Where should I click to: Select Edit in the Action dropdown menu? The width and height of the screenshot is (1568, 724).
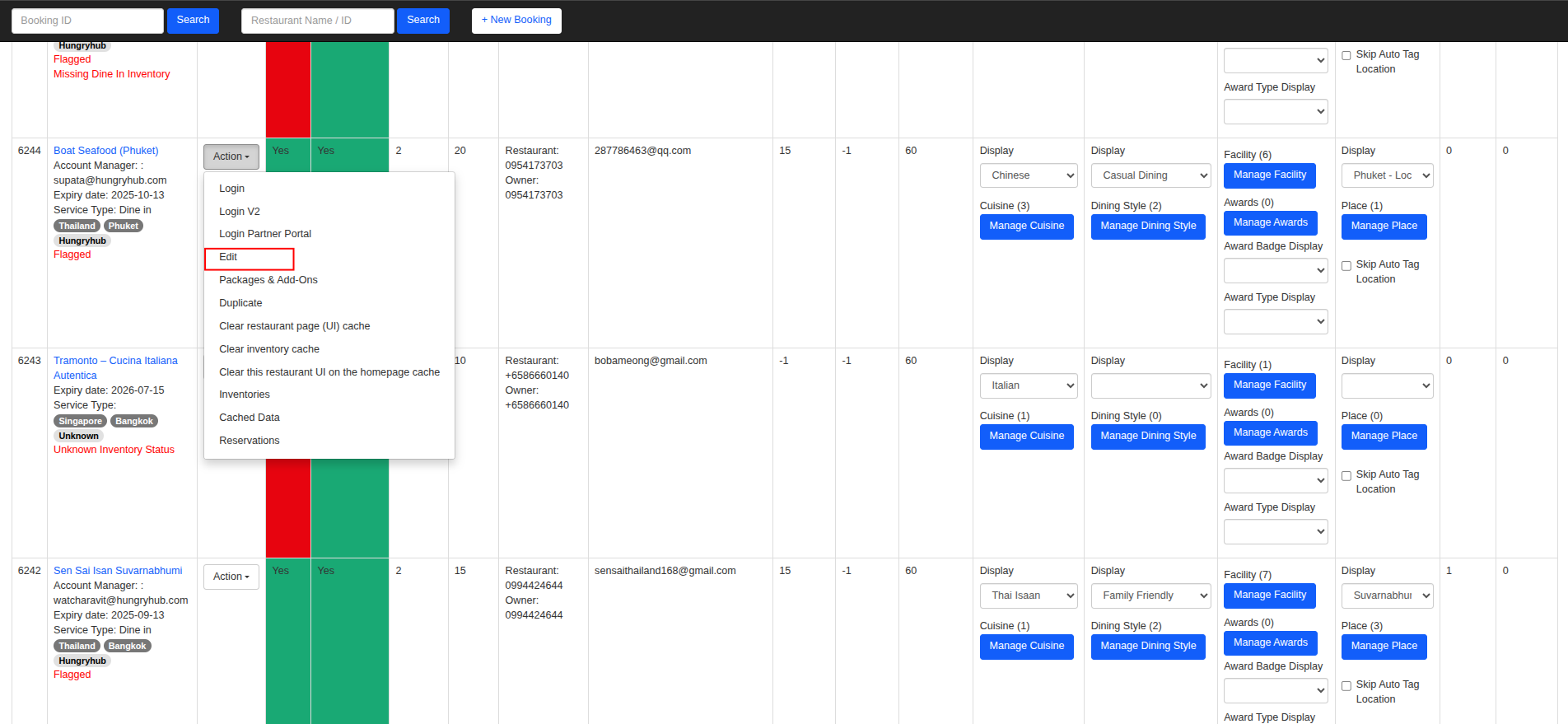coord(228,258)
